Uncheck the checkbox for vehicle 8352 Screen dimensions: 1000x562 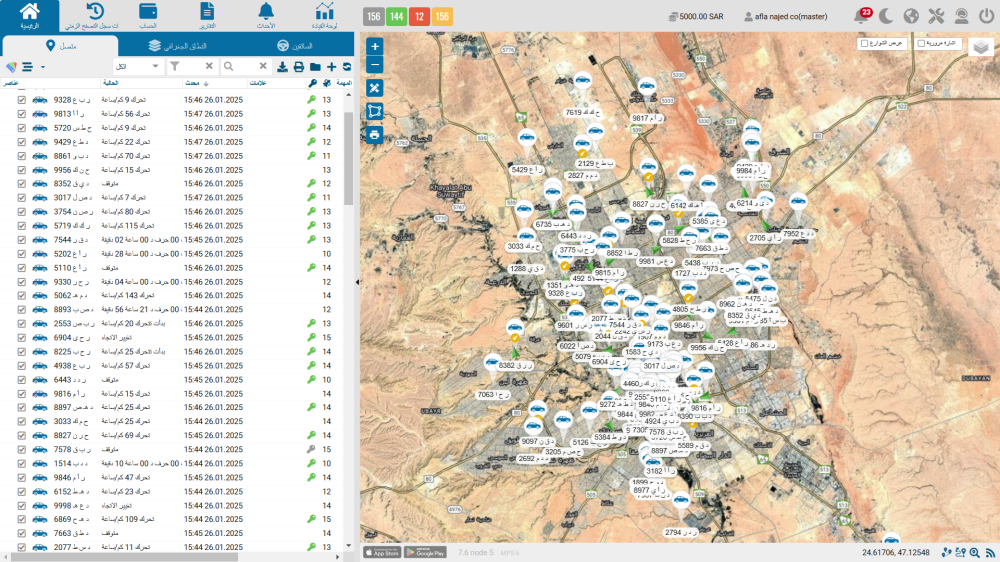[22, 184]
